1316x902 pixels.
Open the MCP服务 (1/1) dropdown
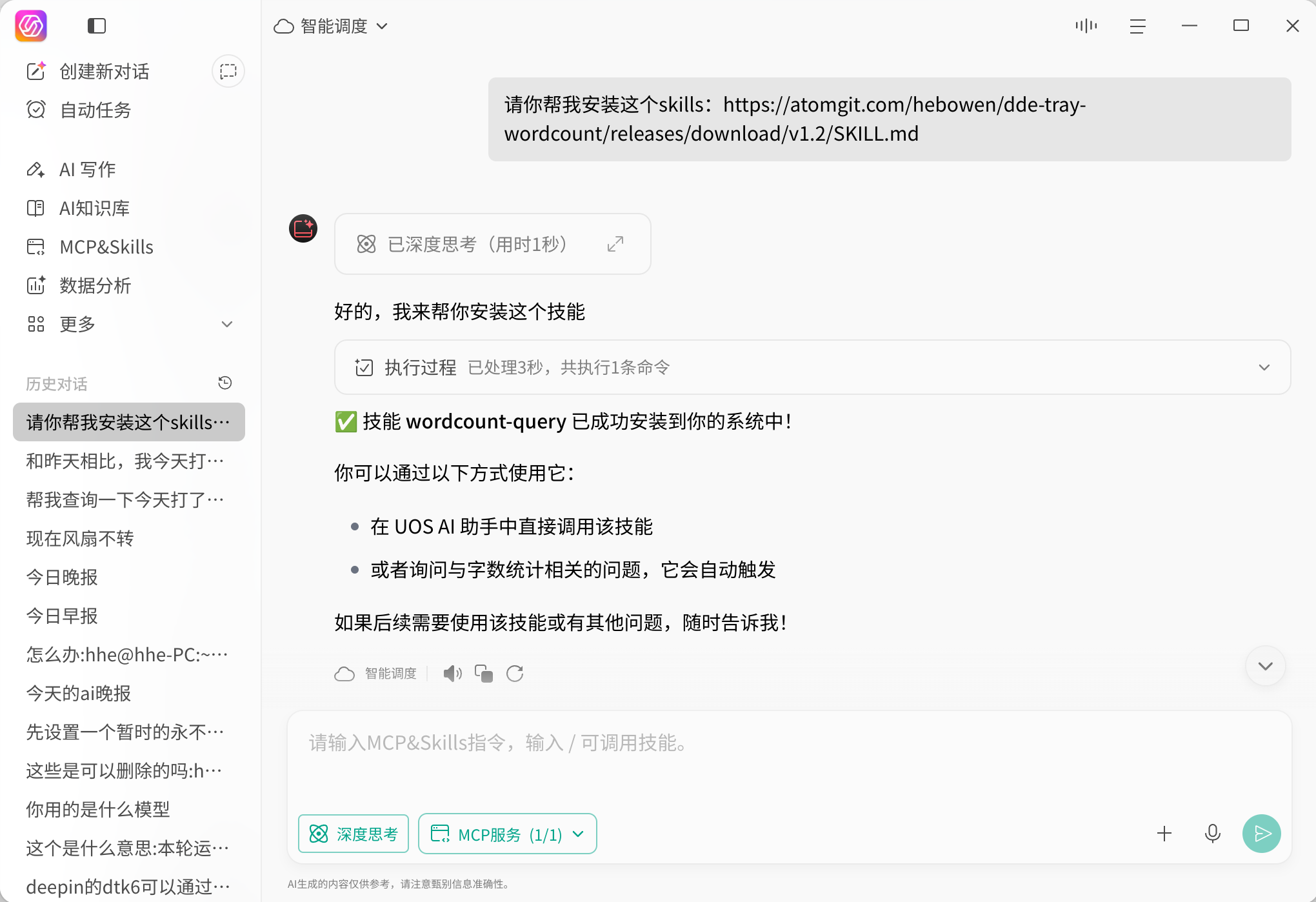[x=507, y=834]
